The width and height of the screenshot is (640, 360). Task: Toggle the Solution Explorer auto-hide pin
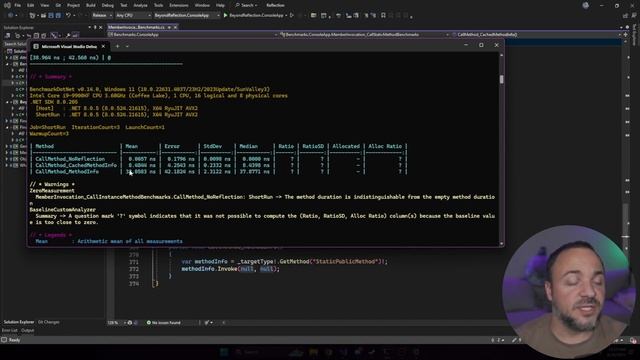(x=95, y=27)
